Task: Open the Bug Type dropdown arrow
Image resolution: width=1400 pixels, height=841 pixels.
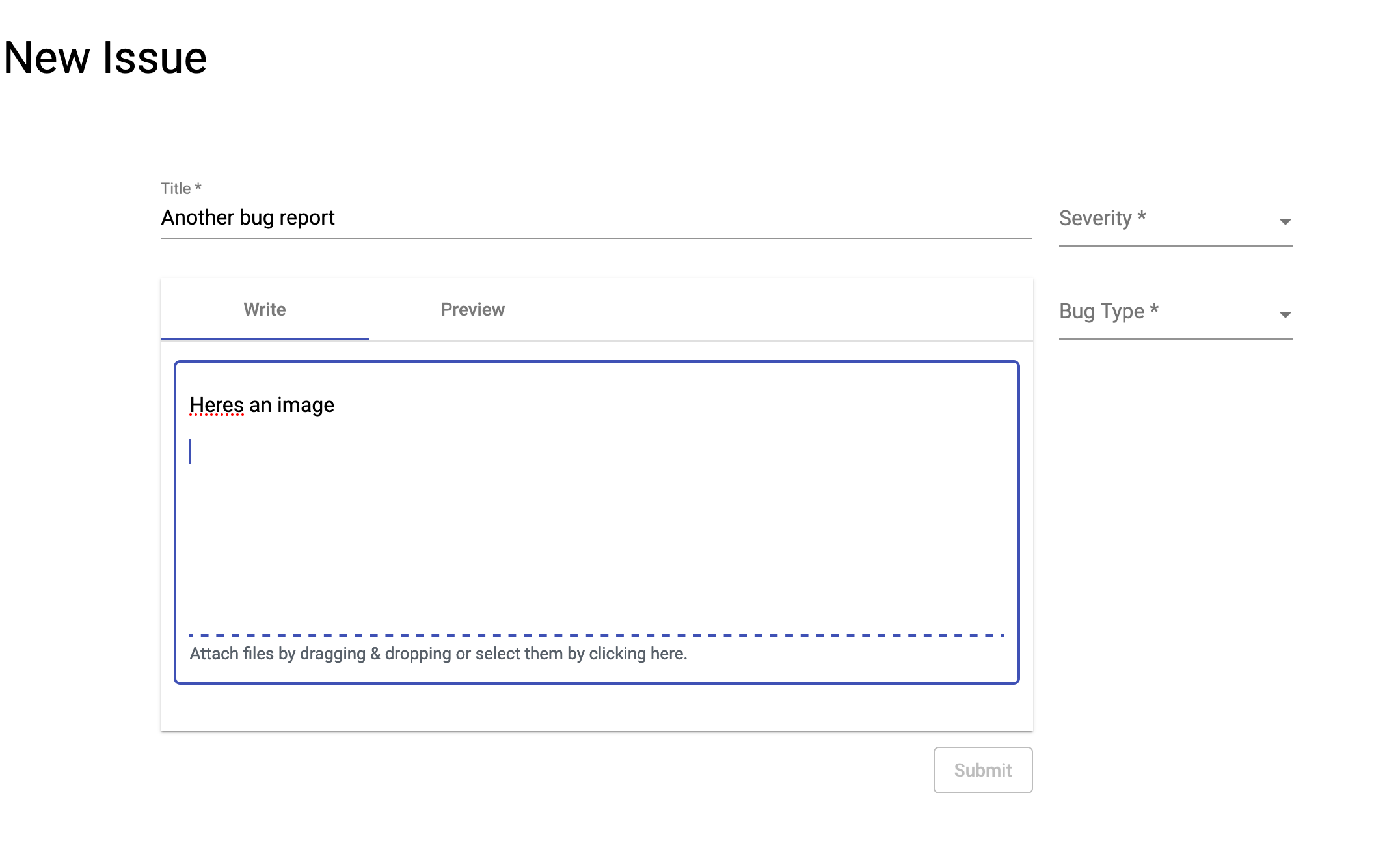Action: [x=1285, y=314]
